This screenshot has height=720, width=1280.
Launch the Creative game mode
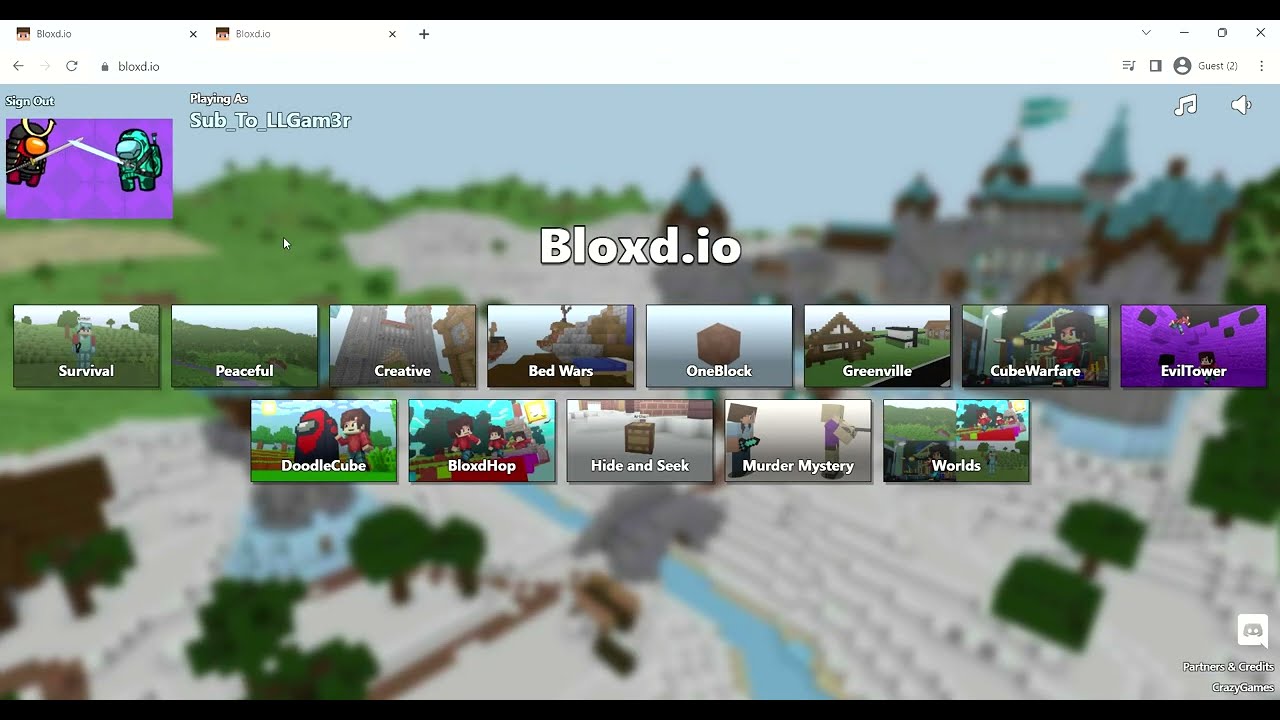[402, 346]
